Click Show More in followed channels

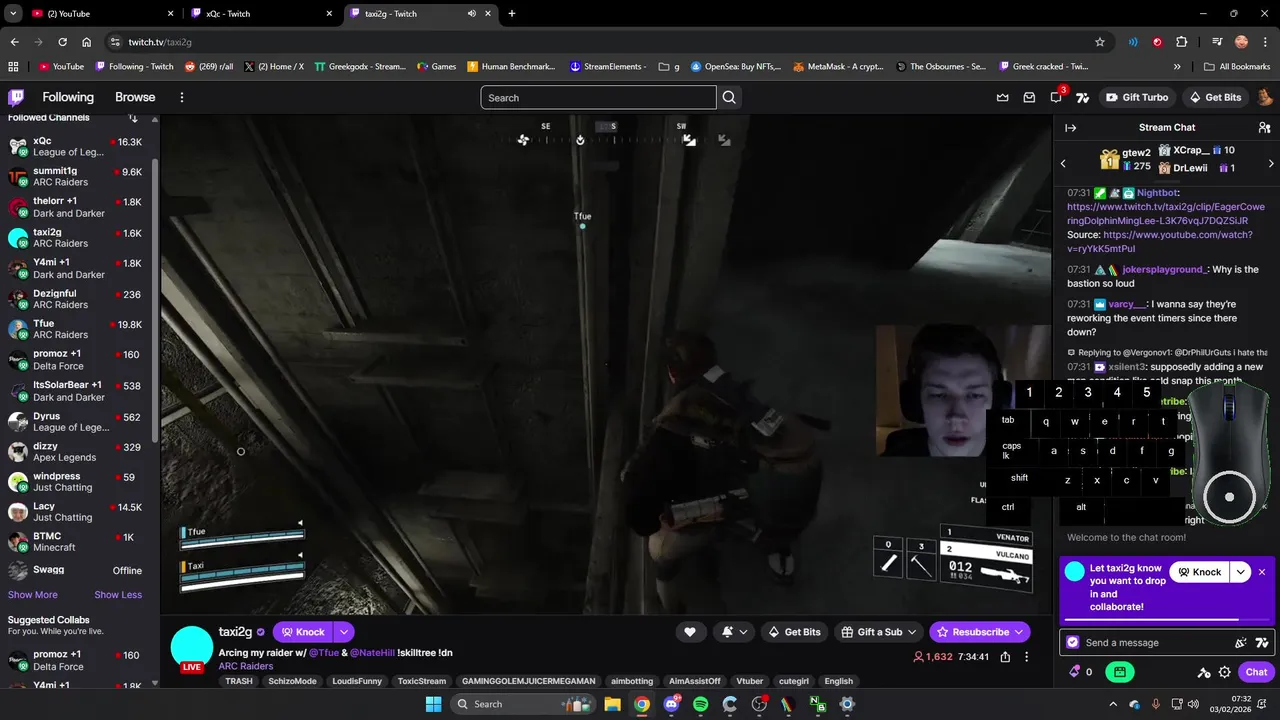point(33,595)
